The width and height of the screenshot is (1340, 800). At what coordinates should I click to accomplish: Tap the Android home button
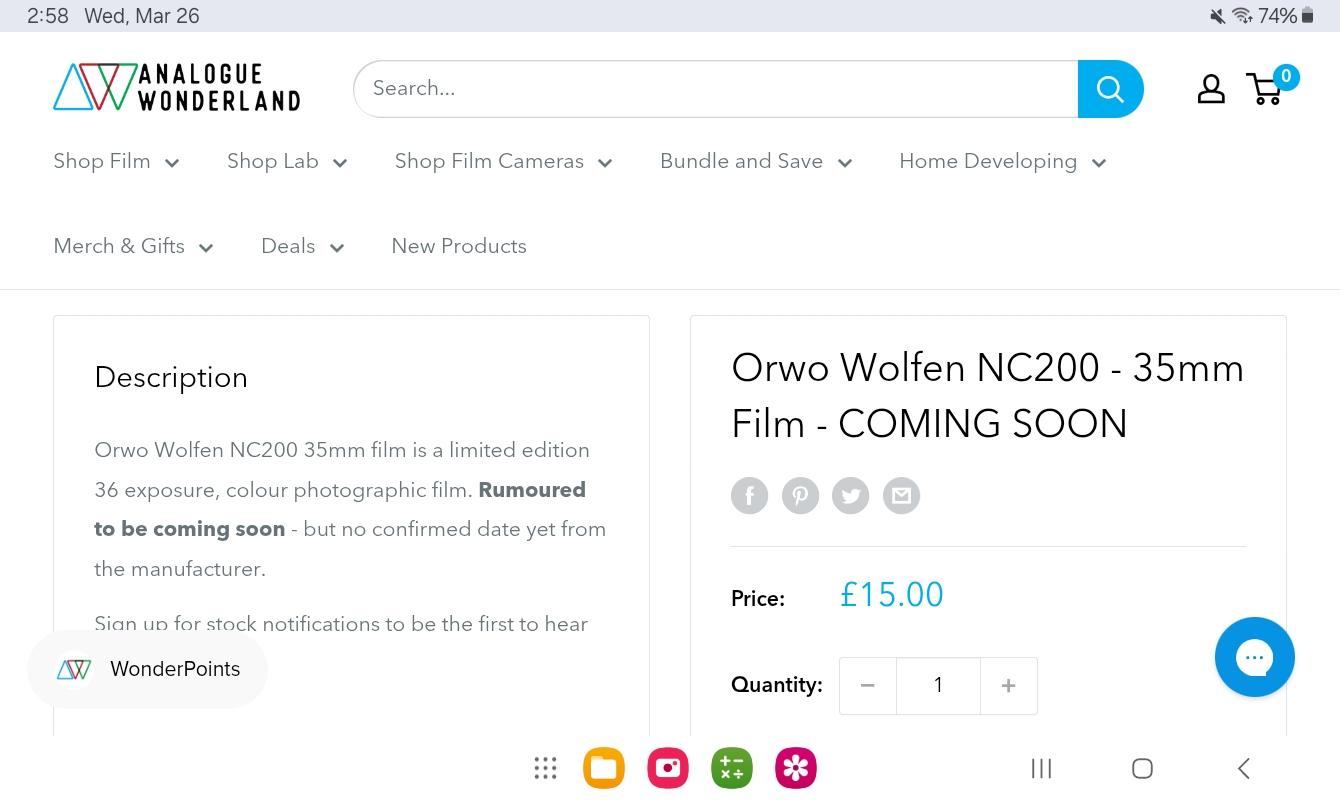[1142, 768]
